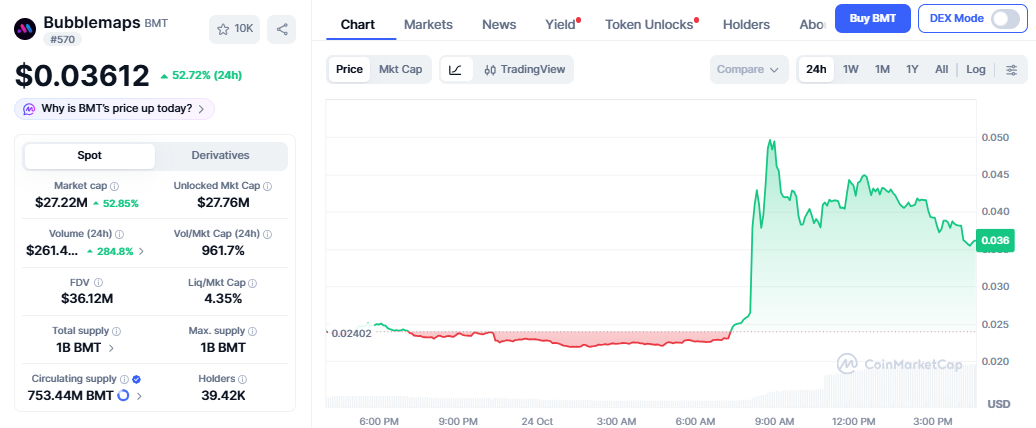Click the 284.8% volume change value
Image resolution: width=1036 pixels, height=428 pixels.
tap(110, 251)
